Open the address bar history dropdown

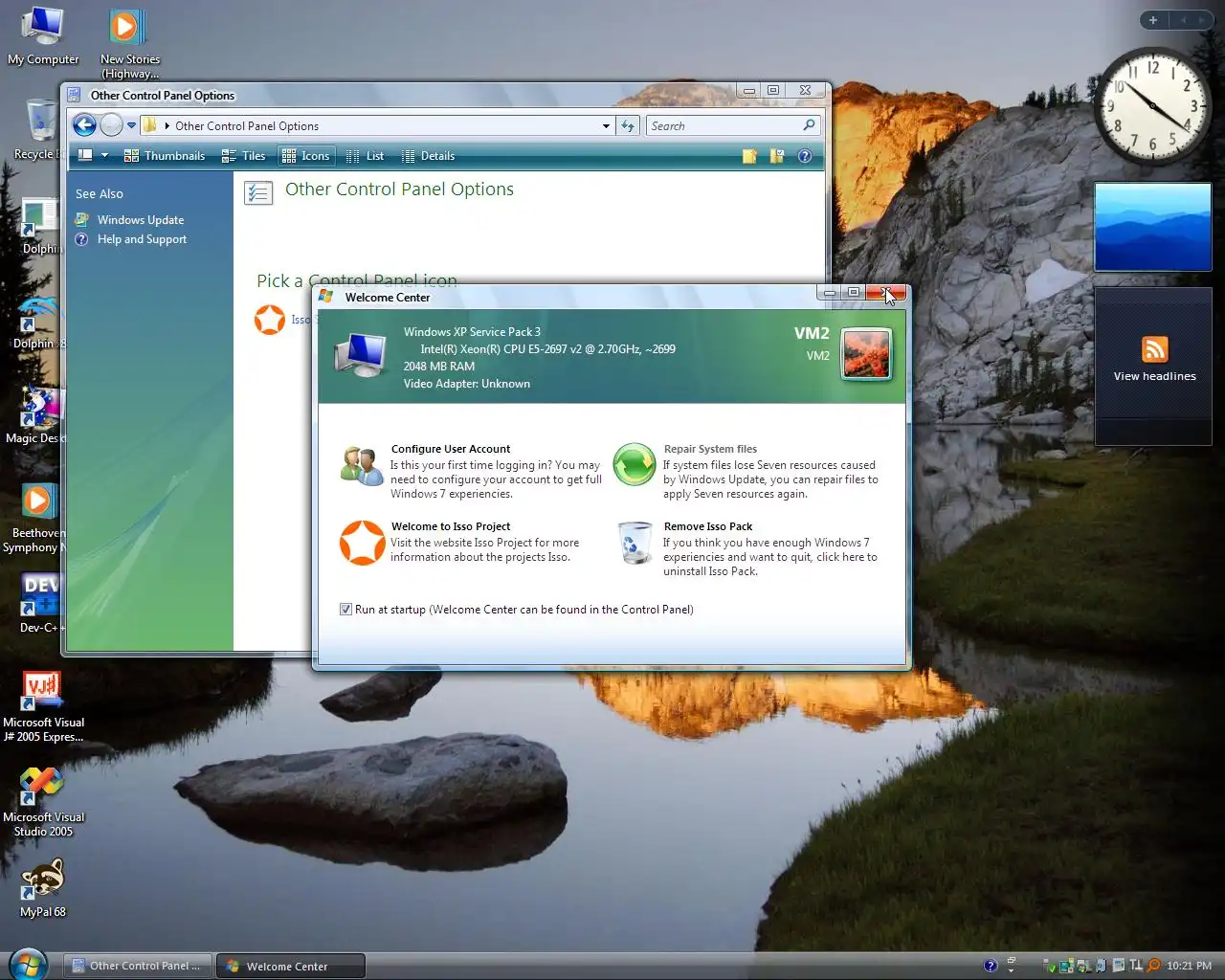click(606, 125)
